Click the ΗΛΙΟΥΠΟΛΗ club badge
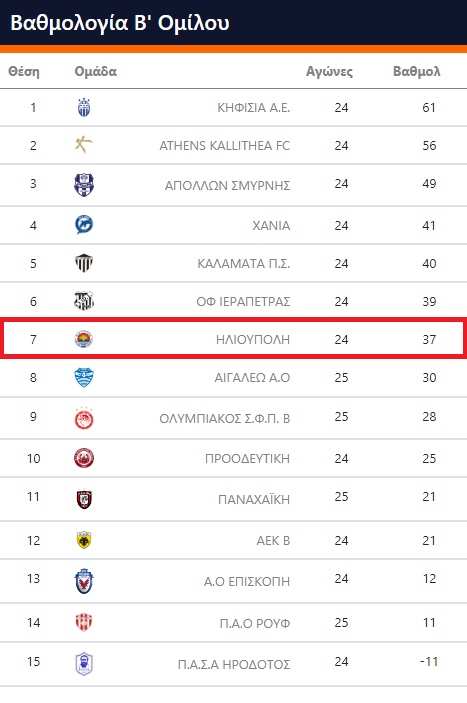This screenshot has width=467, height=703. (84, 339)
